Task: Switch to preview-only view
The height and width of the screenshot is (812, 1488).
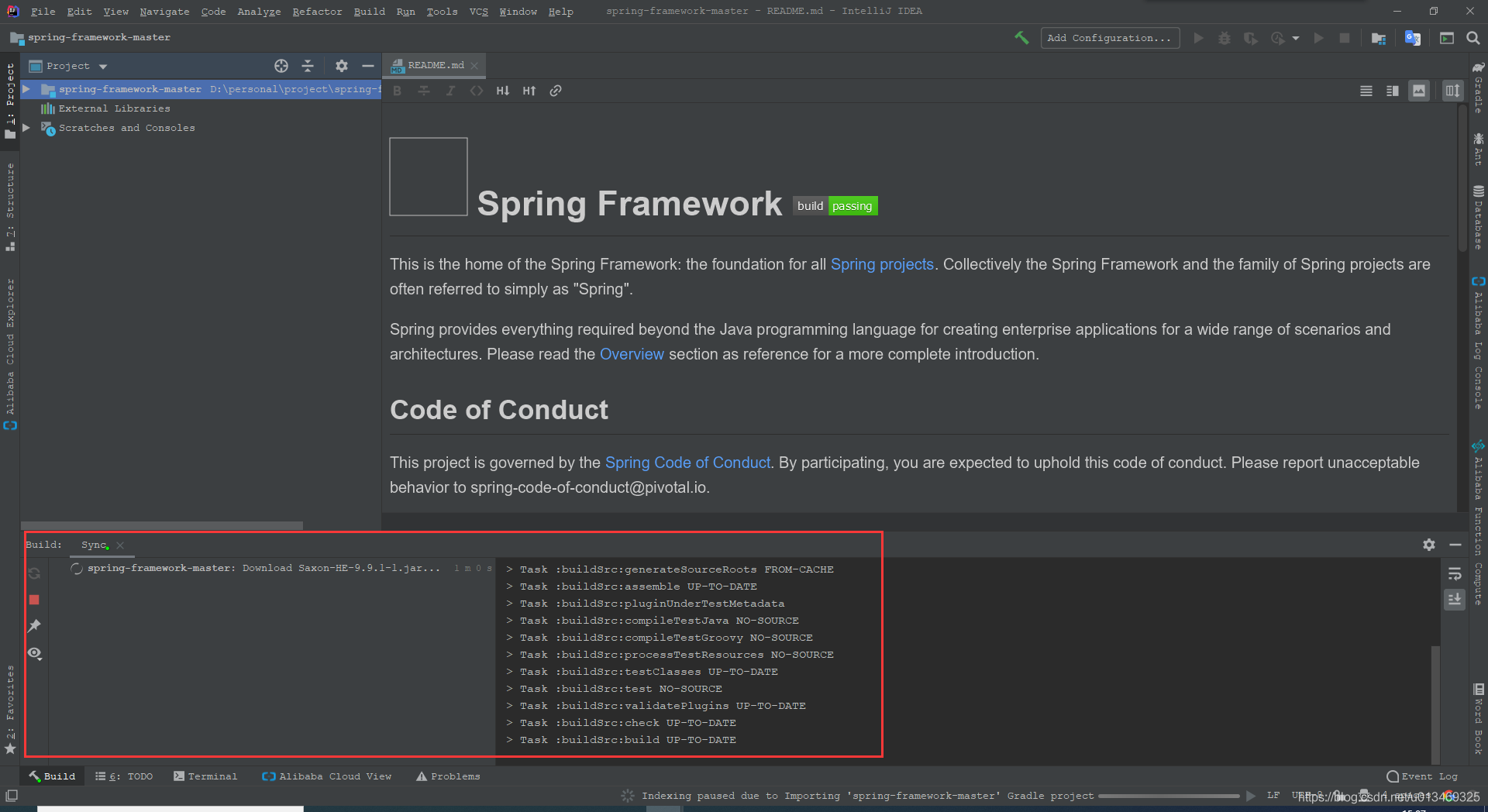Action: 1419,91
